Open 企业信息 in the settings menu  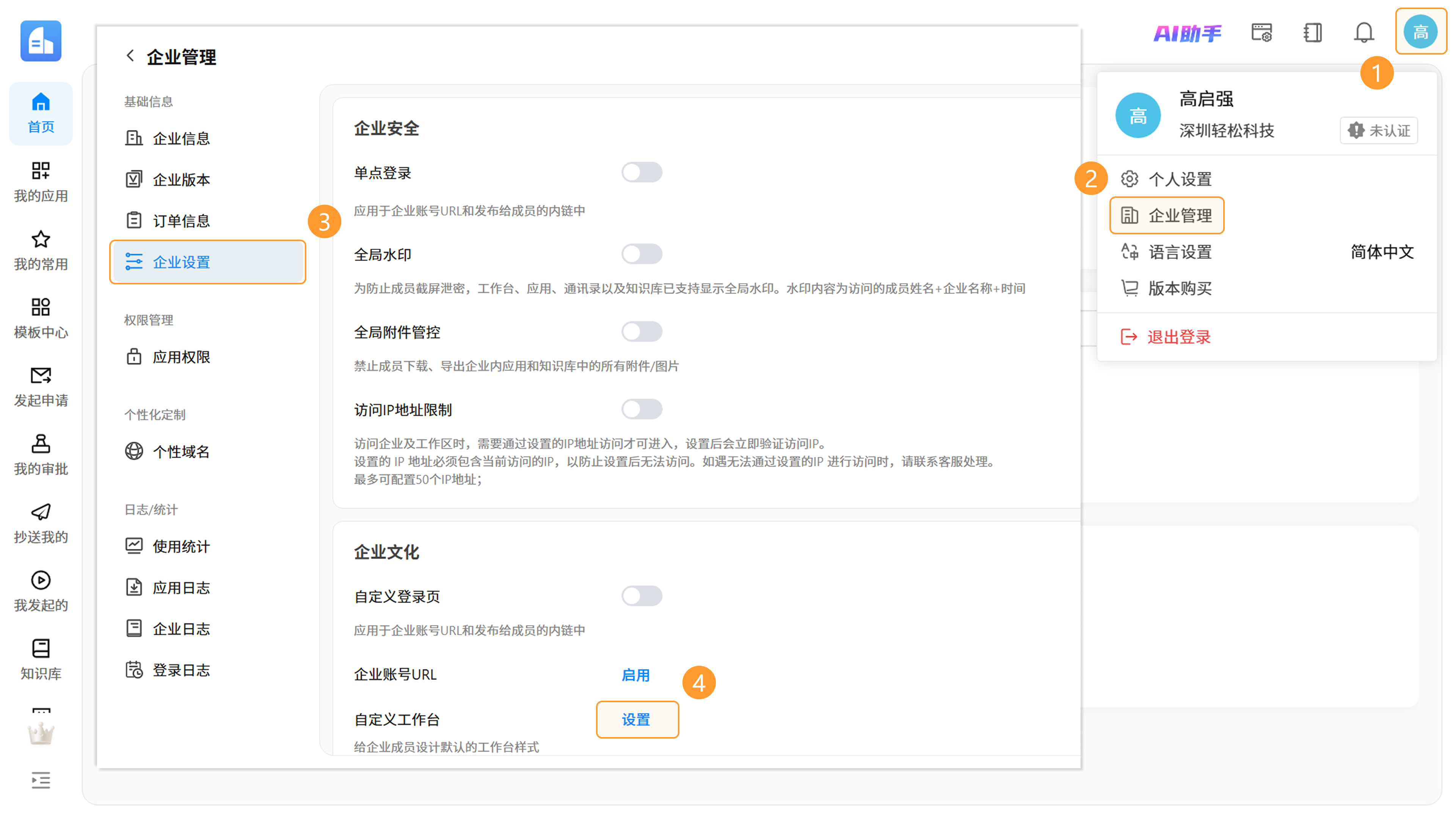point(208,138)
